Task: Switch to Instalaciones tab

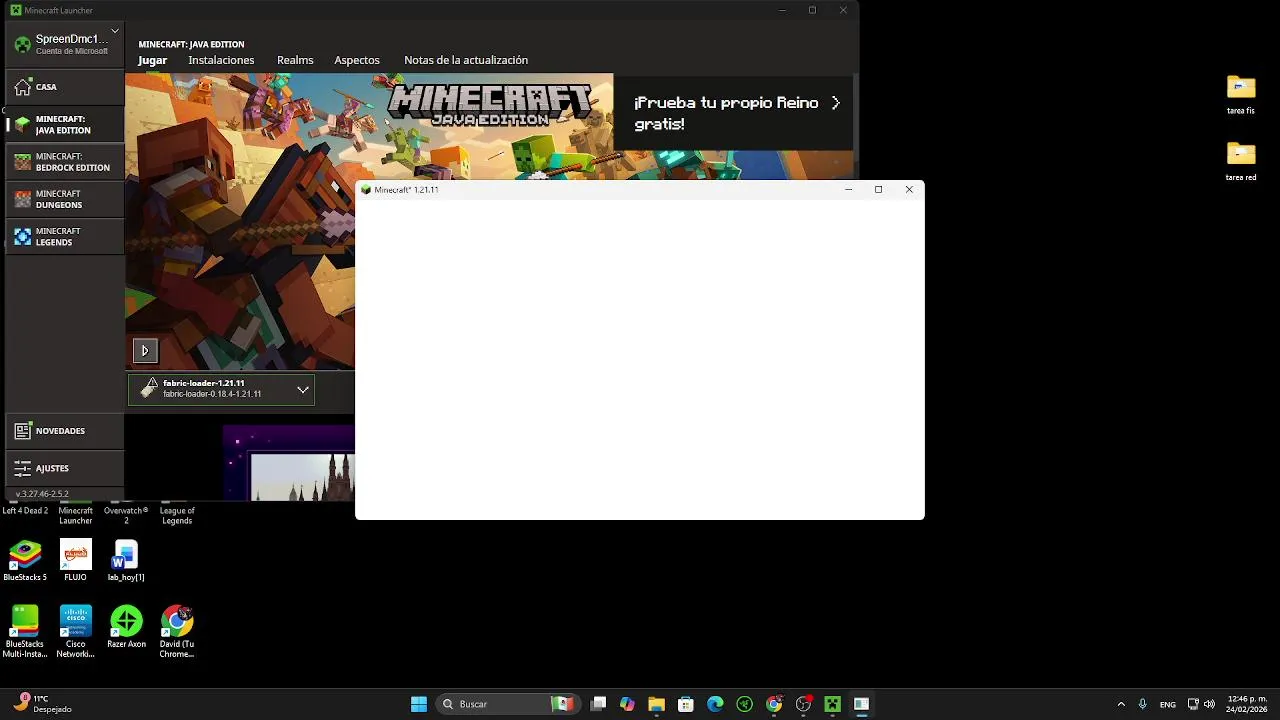Action: [221, 60]
